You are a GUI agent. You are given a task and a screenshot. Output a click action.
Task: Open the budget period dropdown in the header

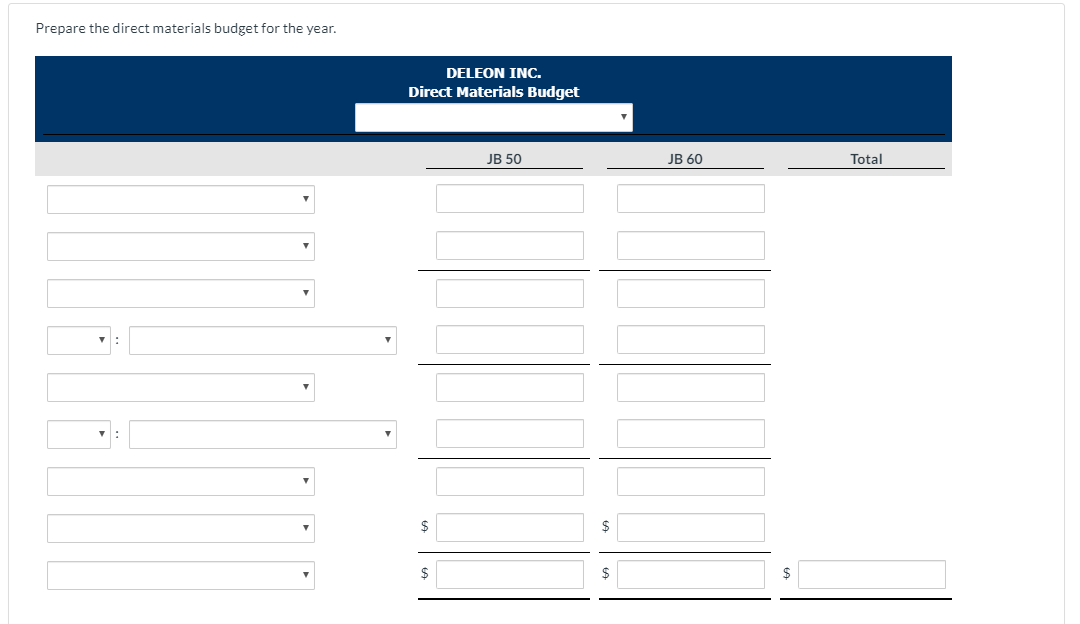point(493,117)
